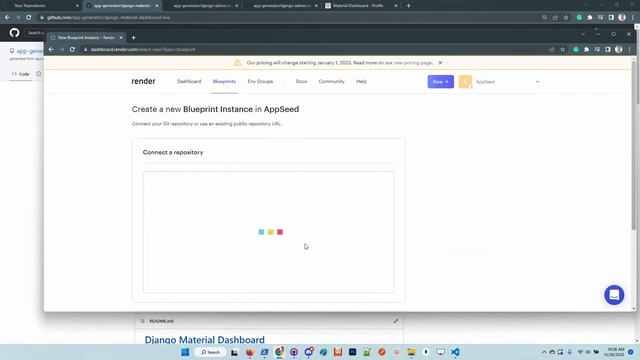This screenshot has width=640, height=360.
Task: Open the Help nav link
Action: pyautogui.click(x=361, y=82)
